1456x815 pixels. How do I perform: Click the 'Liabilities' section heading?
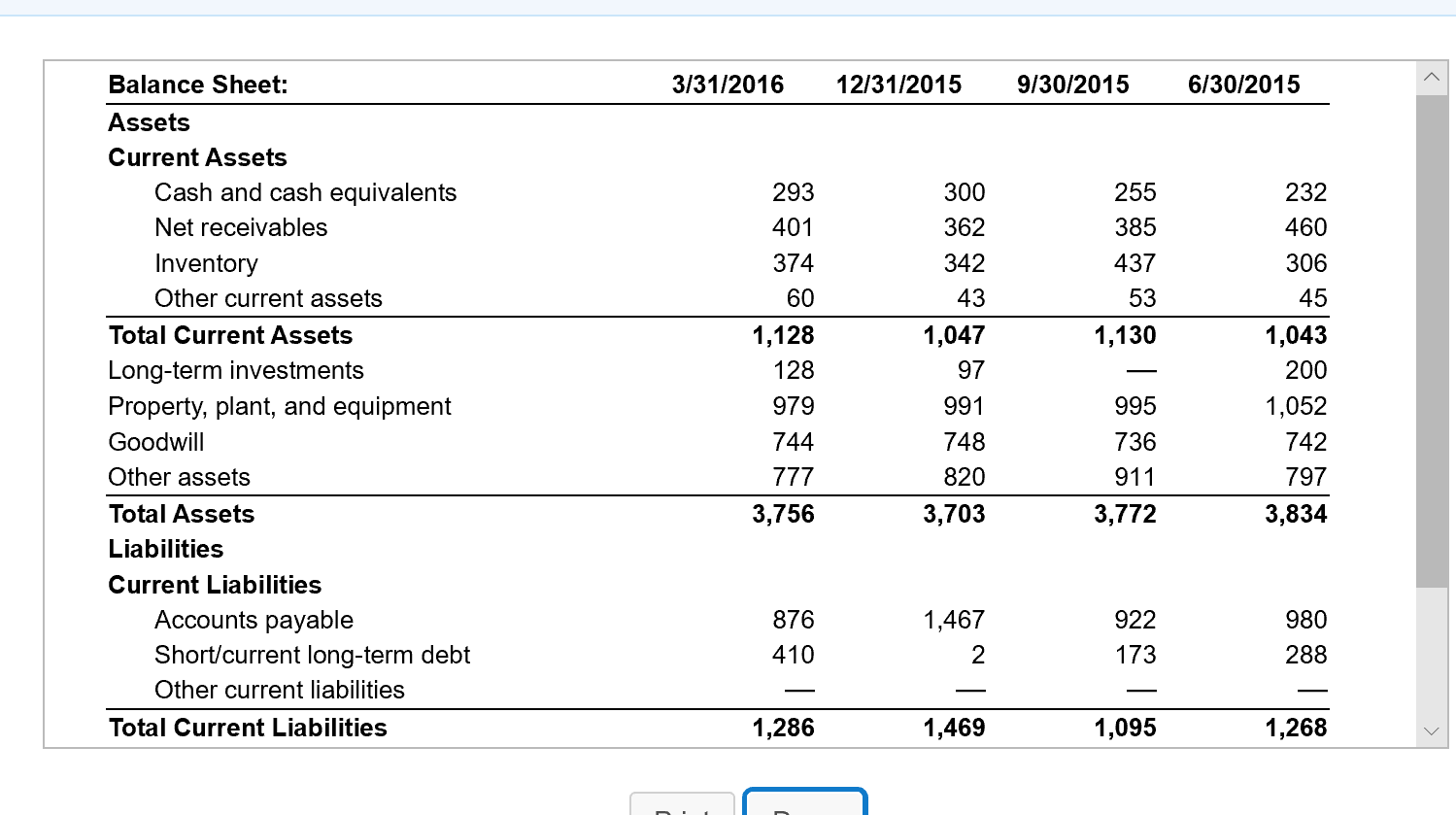pyautogui.click(x=165, y=549)
